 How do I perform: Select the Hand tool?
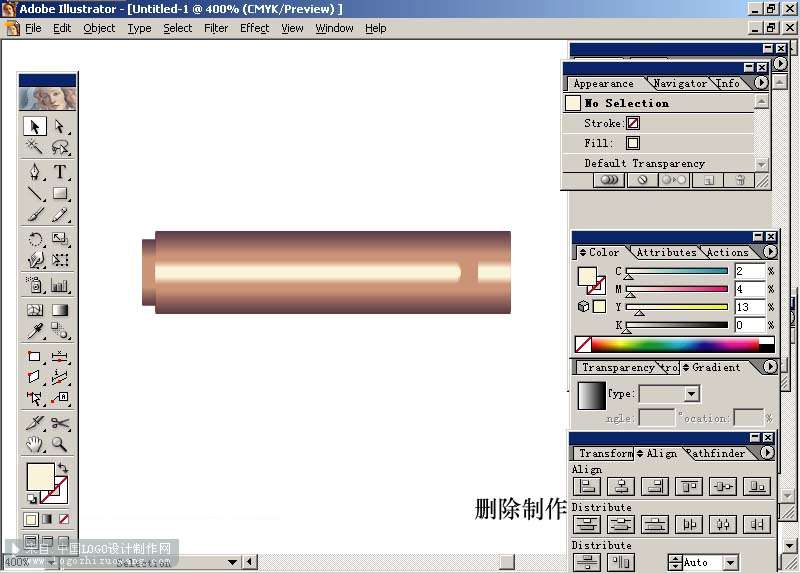(x=35, y=444)
